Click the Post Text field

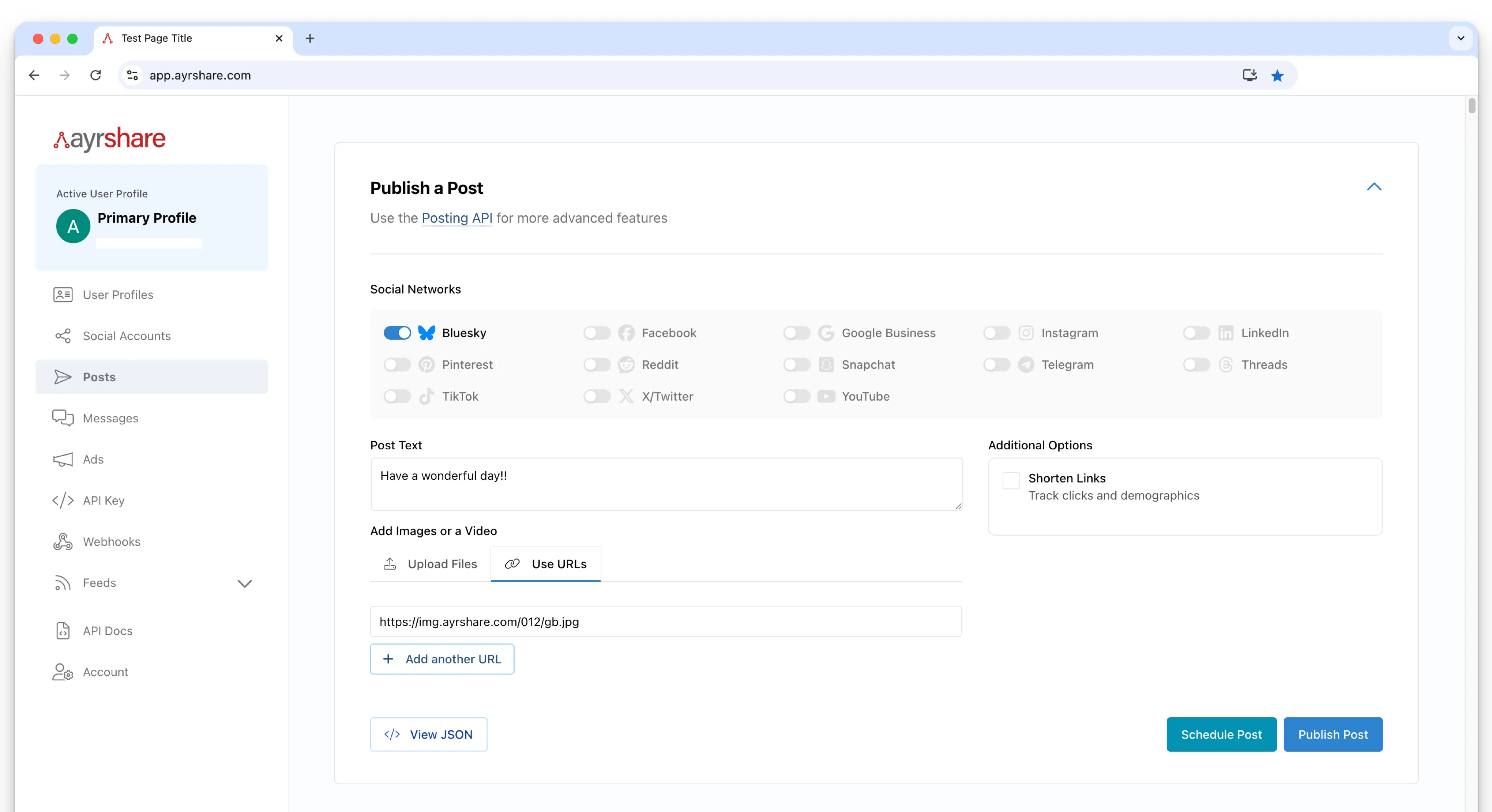tap(666, 484)
